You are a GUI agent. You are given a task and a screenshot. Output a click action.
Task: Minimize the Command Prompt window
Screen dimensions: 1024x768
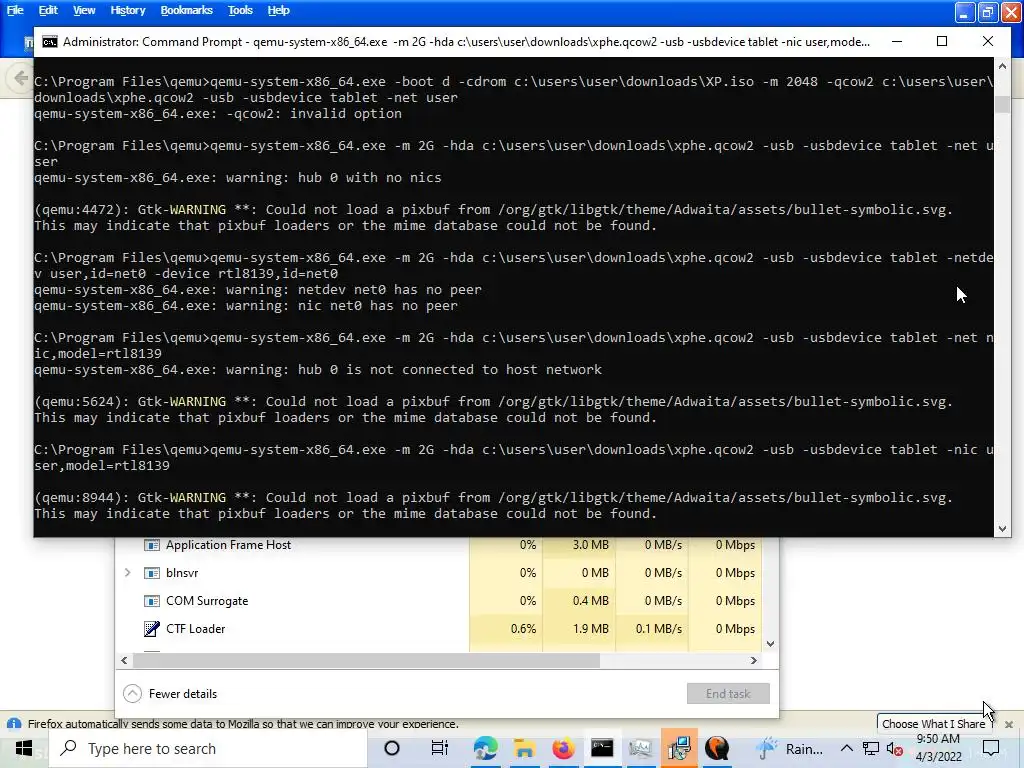[x=897, y=41]
